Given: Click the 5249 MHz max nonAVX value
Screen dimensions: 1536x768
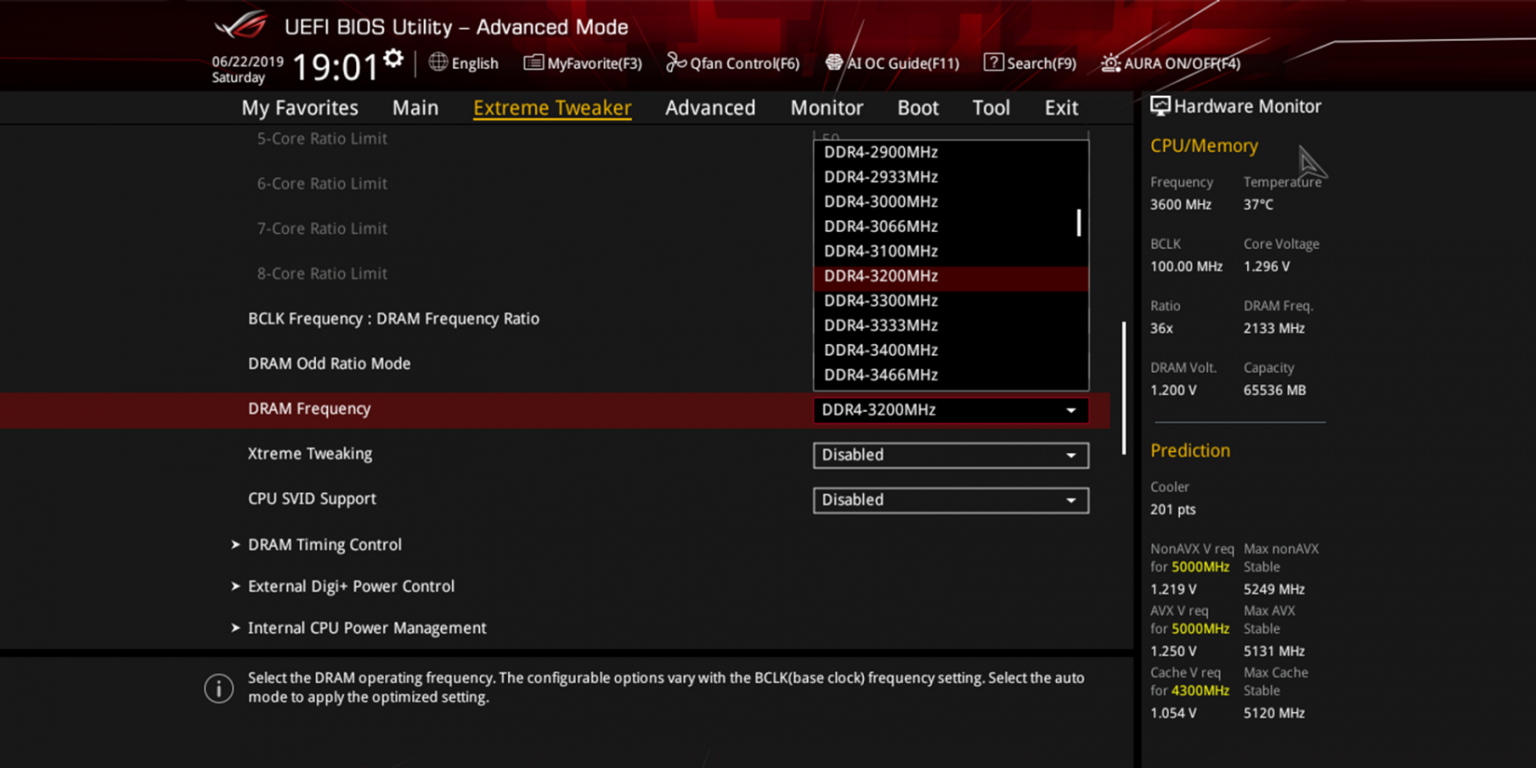Looking at the screenshot, I should tap(1274, 590).
